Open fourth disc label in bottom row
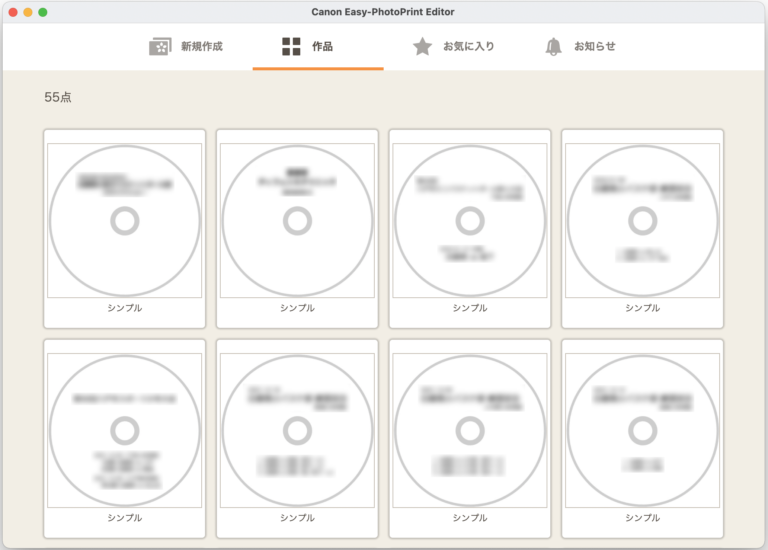768x550 pixels. pos(642,439)
